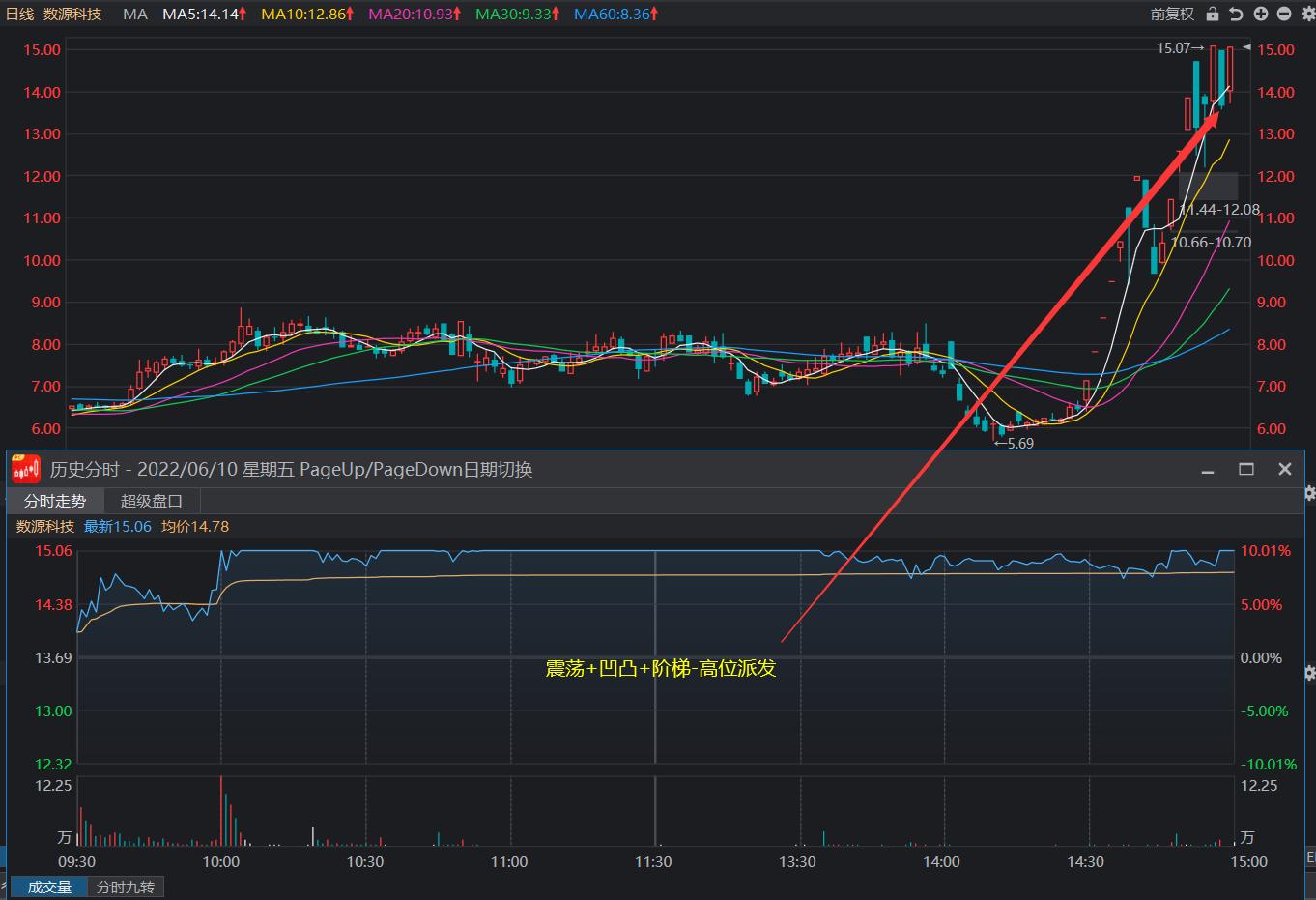
Task: Open the 日线 period selector
Action: (19, 14)
